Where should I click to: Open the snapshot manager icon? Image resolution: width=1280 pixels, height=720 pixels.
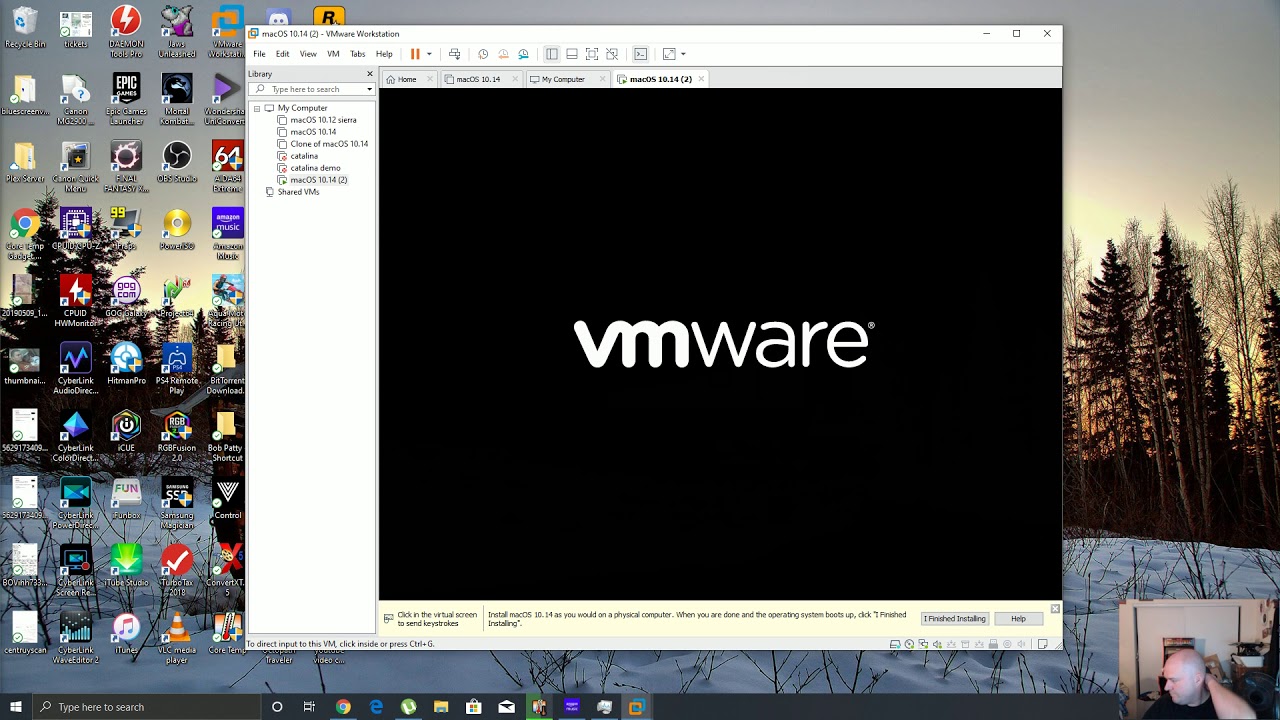[523, 54]
